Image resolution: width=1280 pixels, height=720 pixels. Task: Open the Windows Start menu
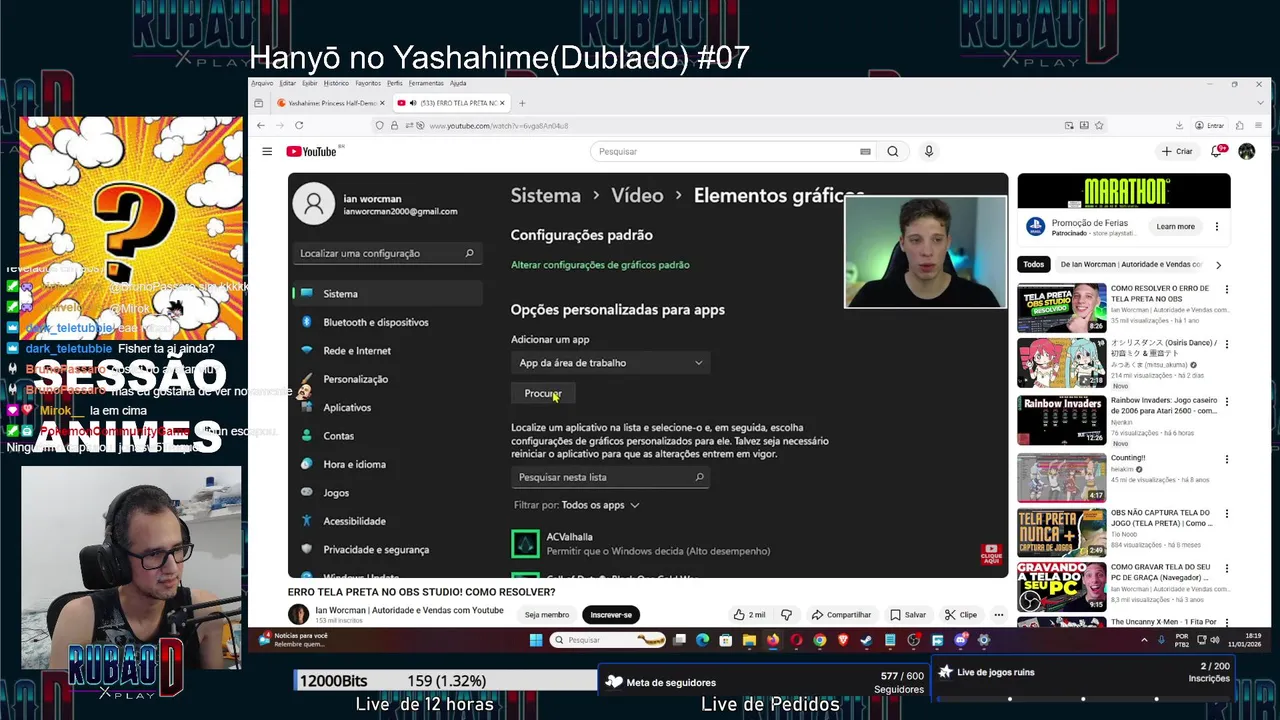(536, 640)
